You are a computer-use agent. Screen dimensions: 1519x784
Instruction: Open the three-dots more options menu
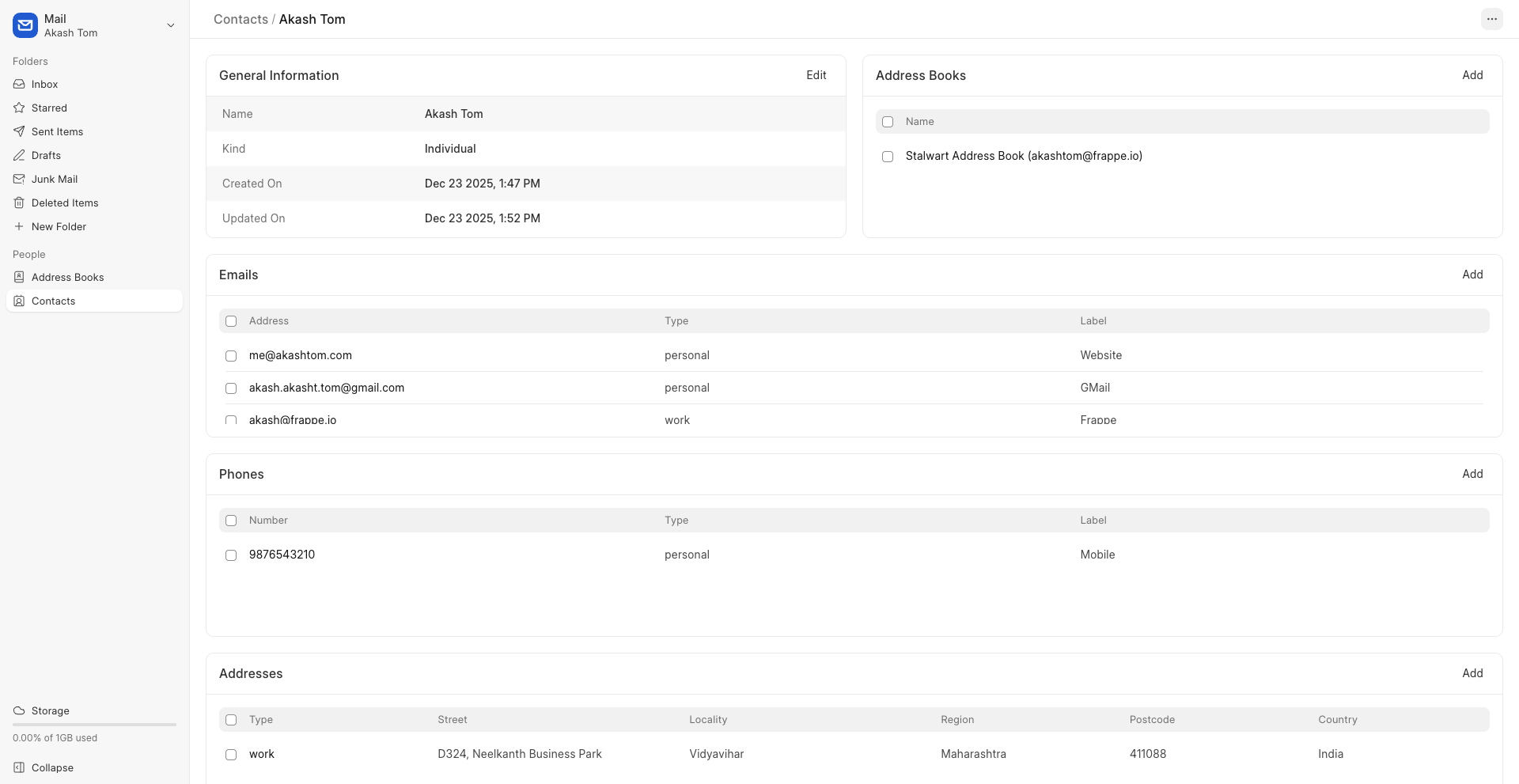1491,19
